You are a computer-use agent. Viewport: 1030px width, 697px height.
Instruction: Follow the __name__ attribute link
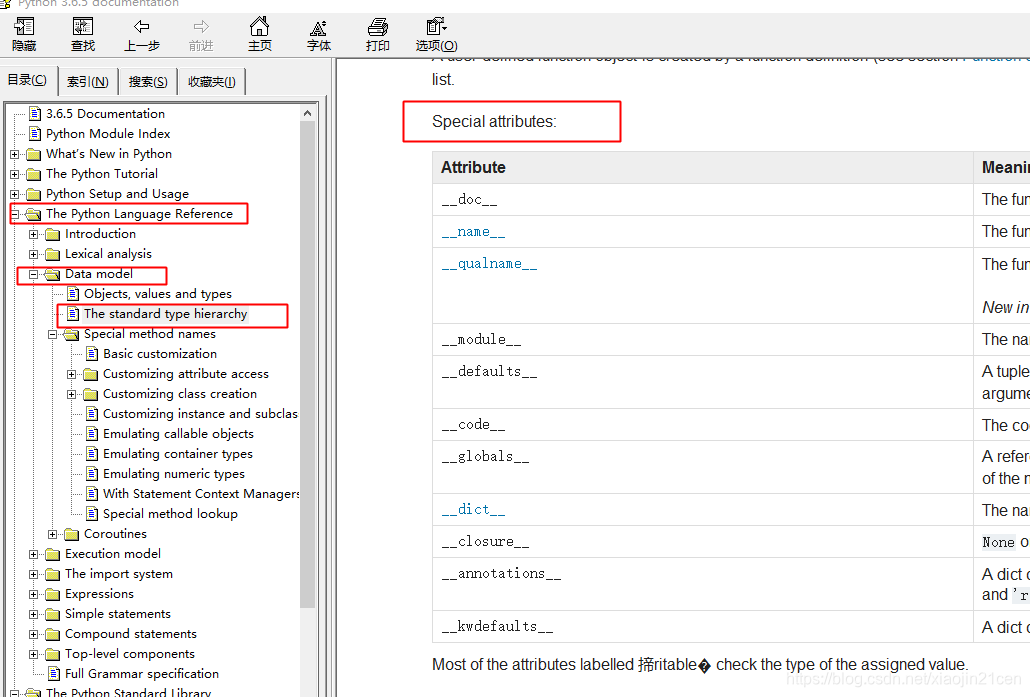point(473,232)
